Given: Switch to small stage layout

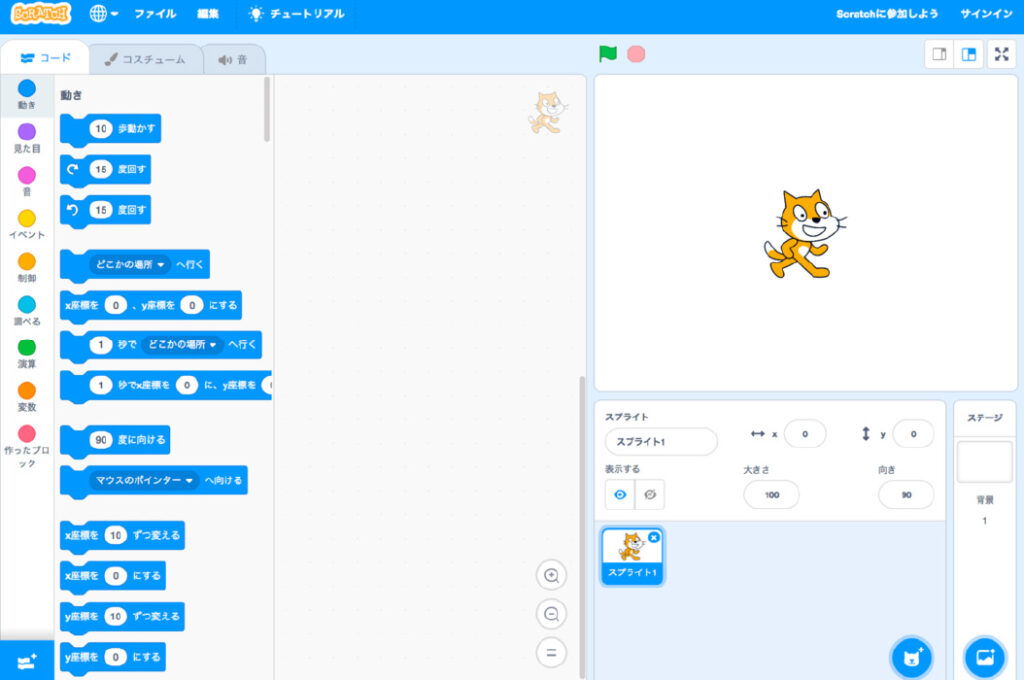Looking at the screenshot, I should (939, 55).
